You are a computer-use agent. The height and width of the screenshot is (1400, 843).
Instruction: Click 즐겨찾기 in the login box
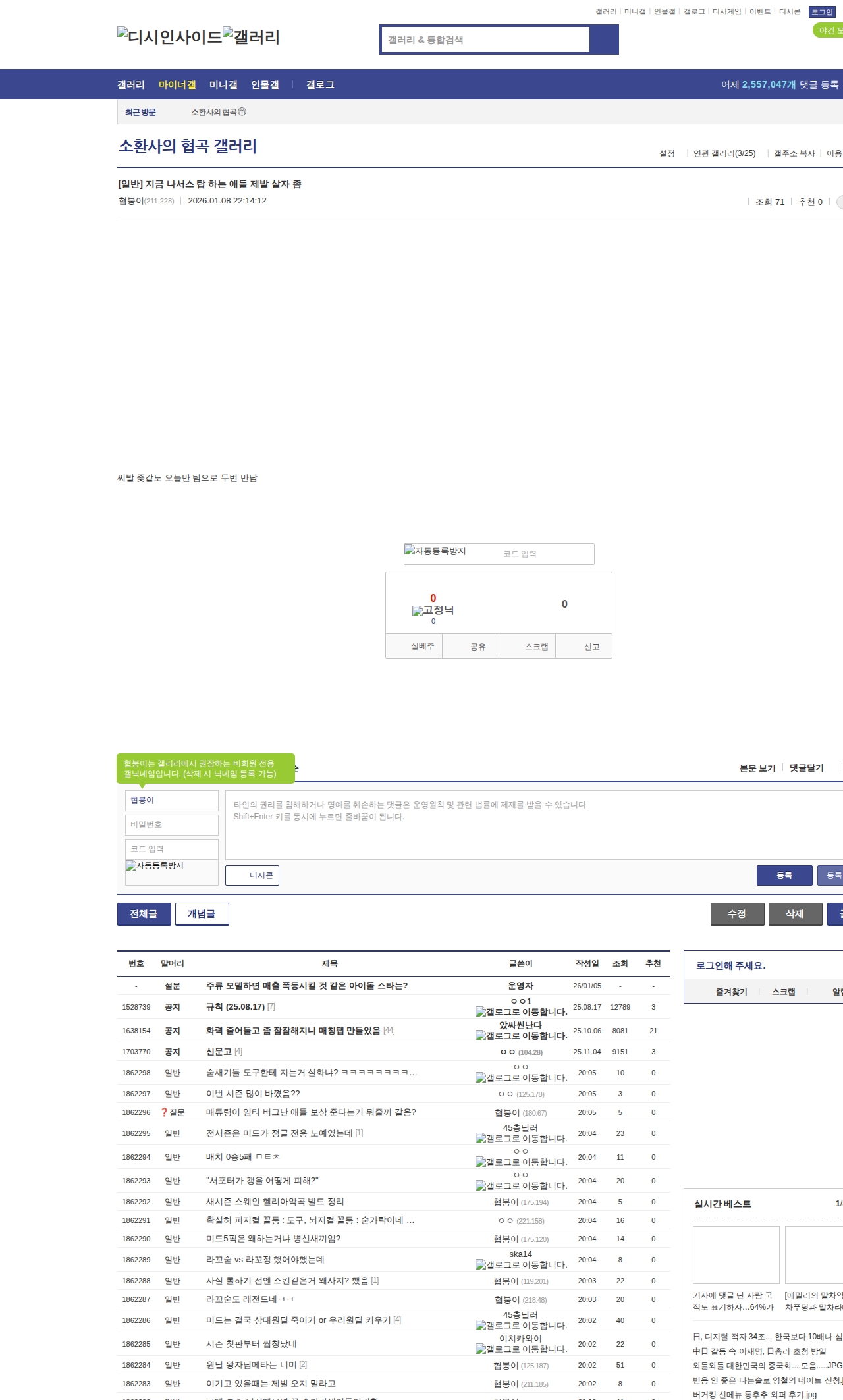click(732, 992)
